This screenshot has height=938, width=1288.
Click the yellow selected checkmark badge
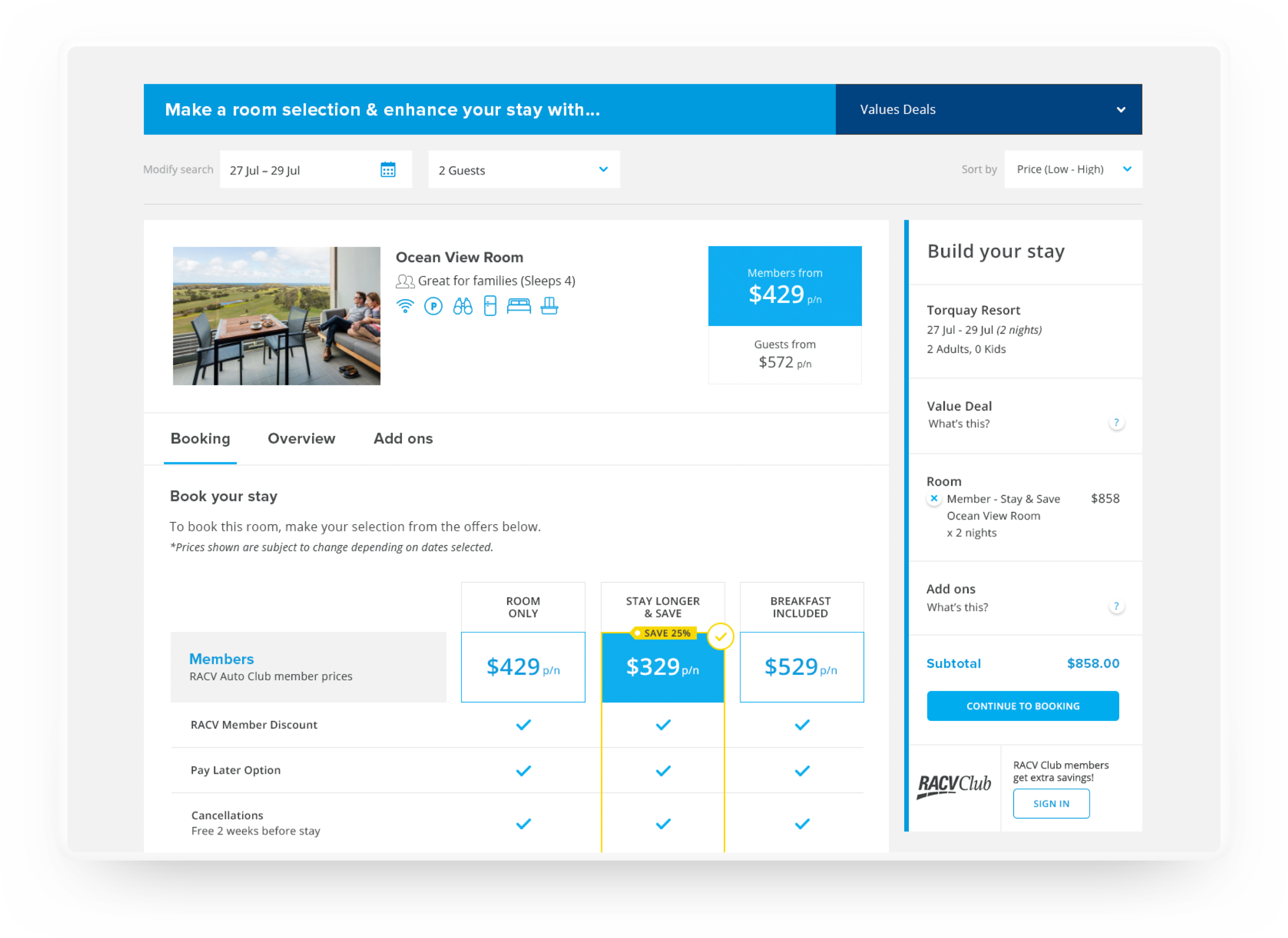coord(720,636)
